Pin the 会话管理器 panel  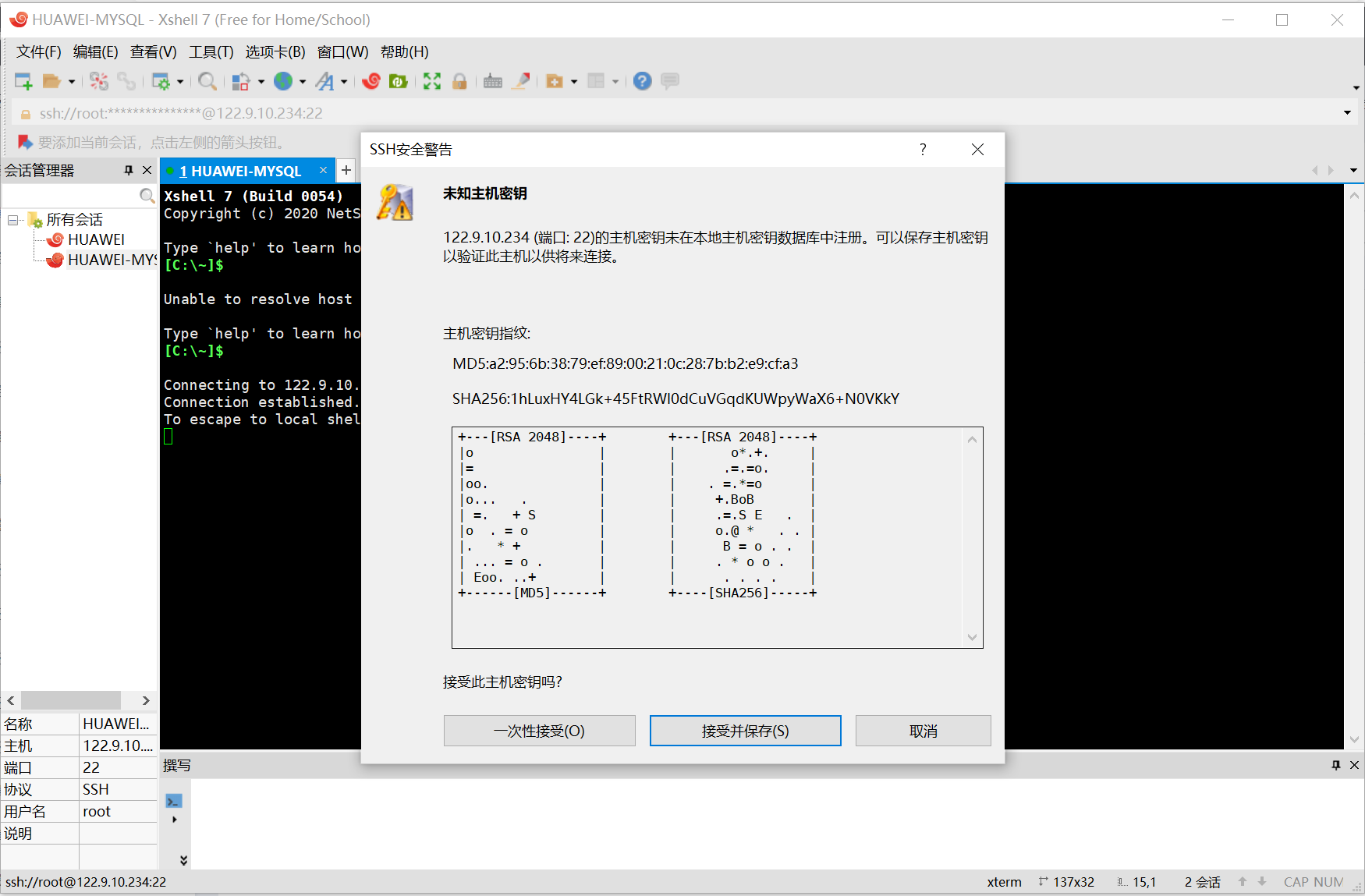[129, 170]
